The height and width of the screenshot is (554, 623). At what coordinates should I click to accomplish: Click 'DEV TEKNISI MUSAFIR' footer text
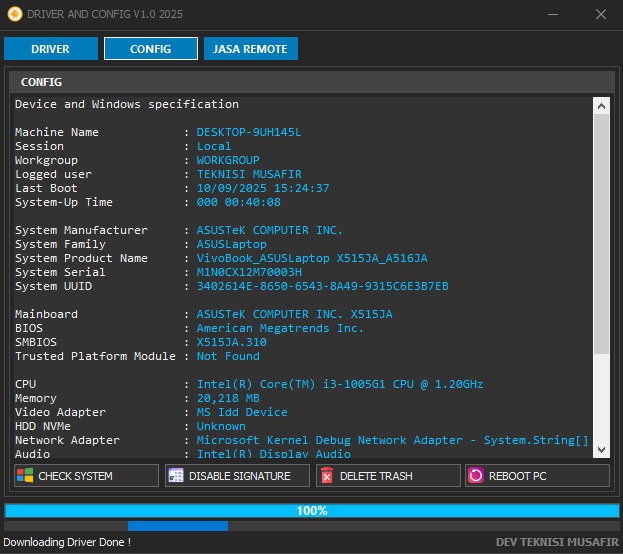557,542
